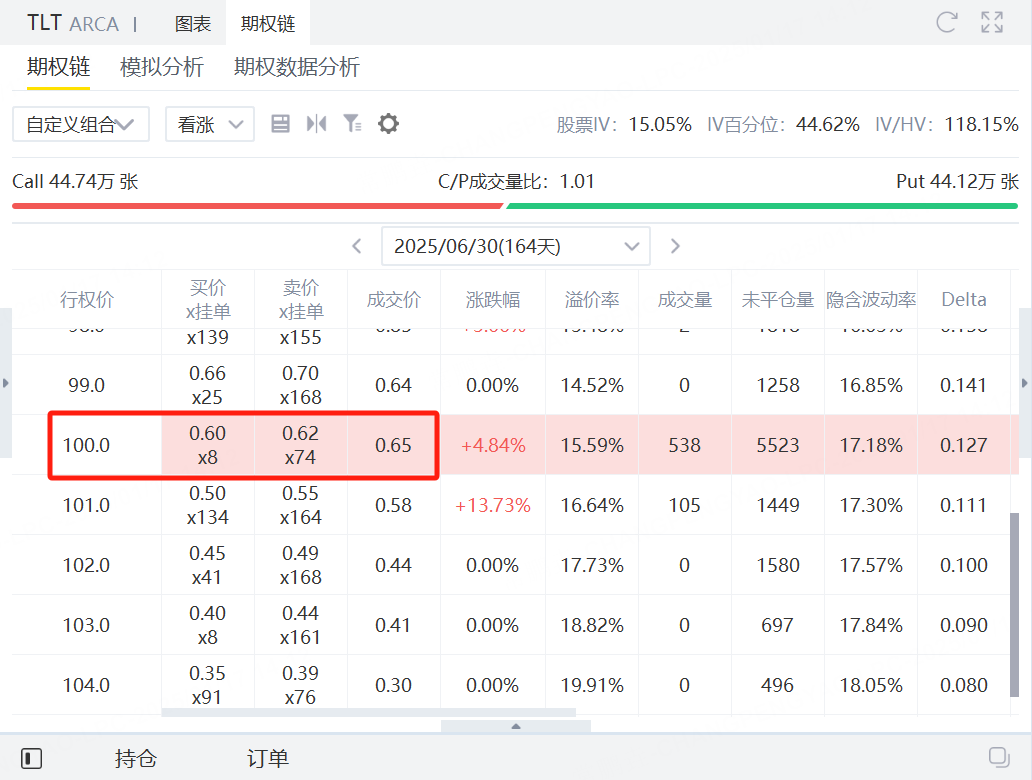Sort by 涨跌幅 column header
This screenshot has height=780, width=1032.
pos(493,299)
